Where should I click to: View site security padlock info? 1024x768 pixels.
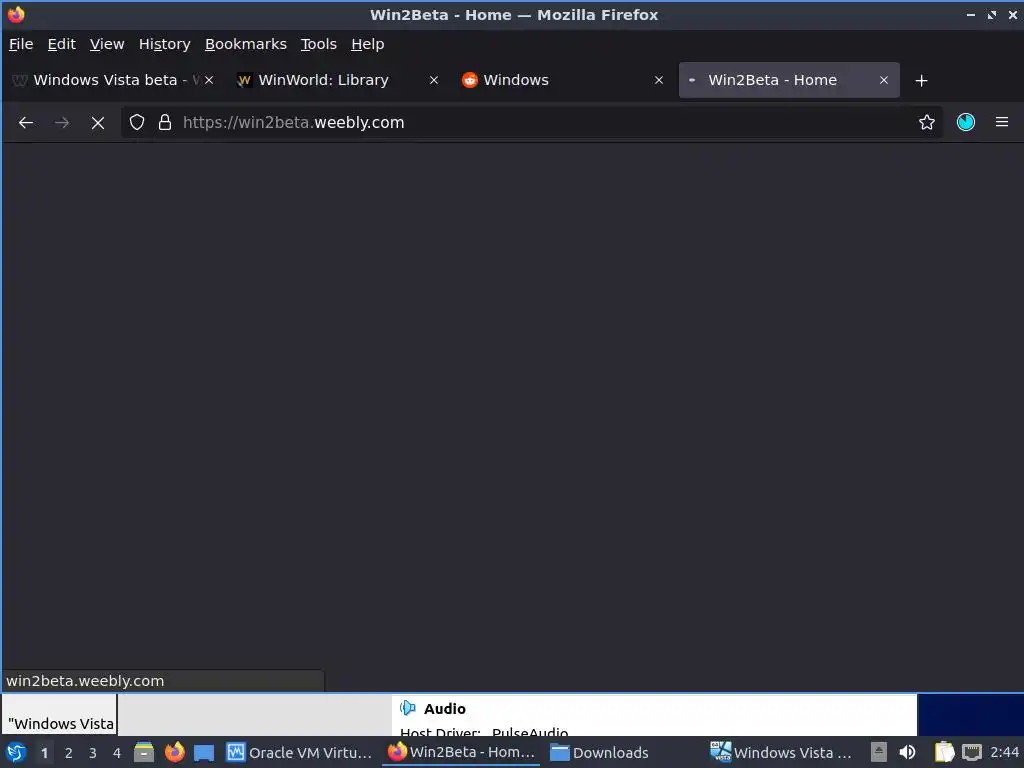coord(165,122)
